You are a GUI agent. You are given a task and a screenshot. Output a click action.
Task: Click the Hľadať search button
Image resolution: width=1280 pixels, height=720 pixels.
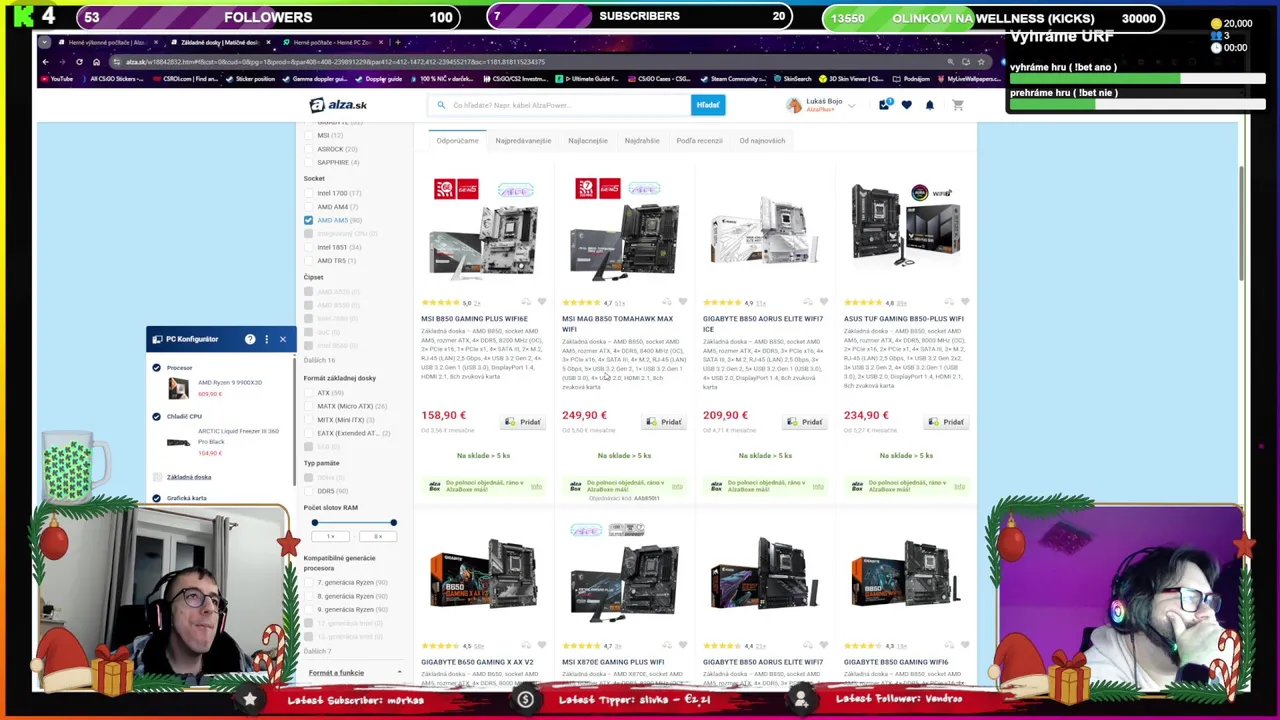coord(708,105)
